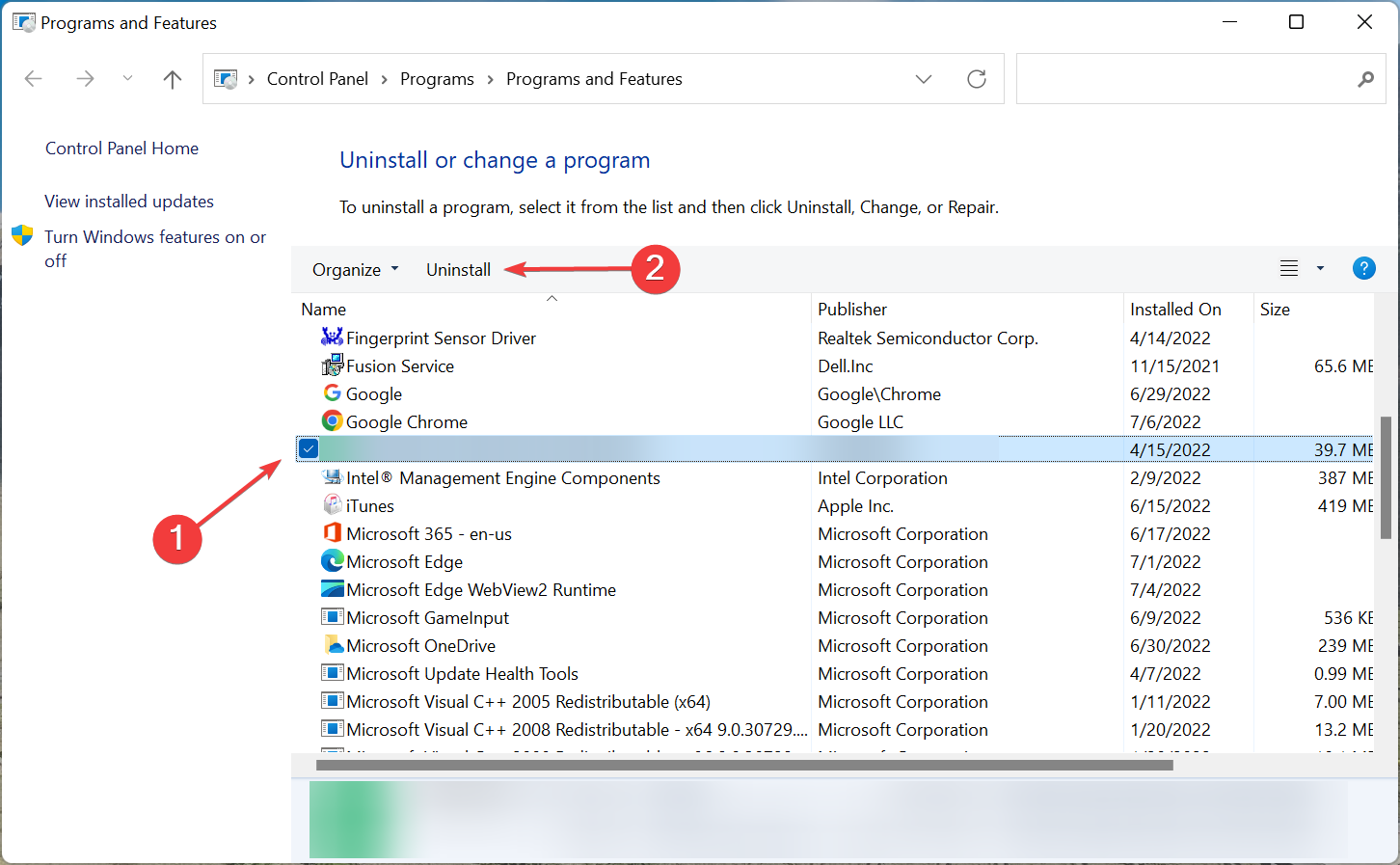
Task: Open the Organize menu
Action: click(x=355, y=270)
